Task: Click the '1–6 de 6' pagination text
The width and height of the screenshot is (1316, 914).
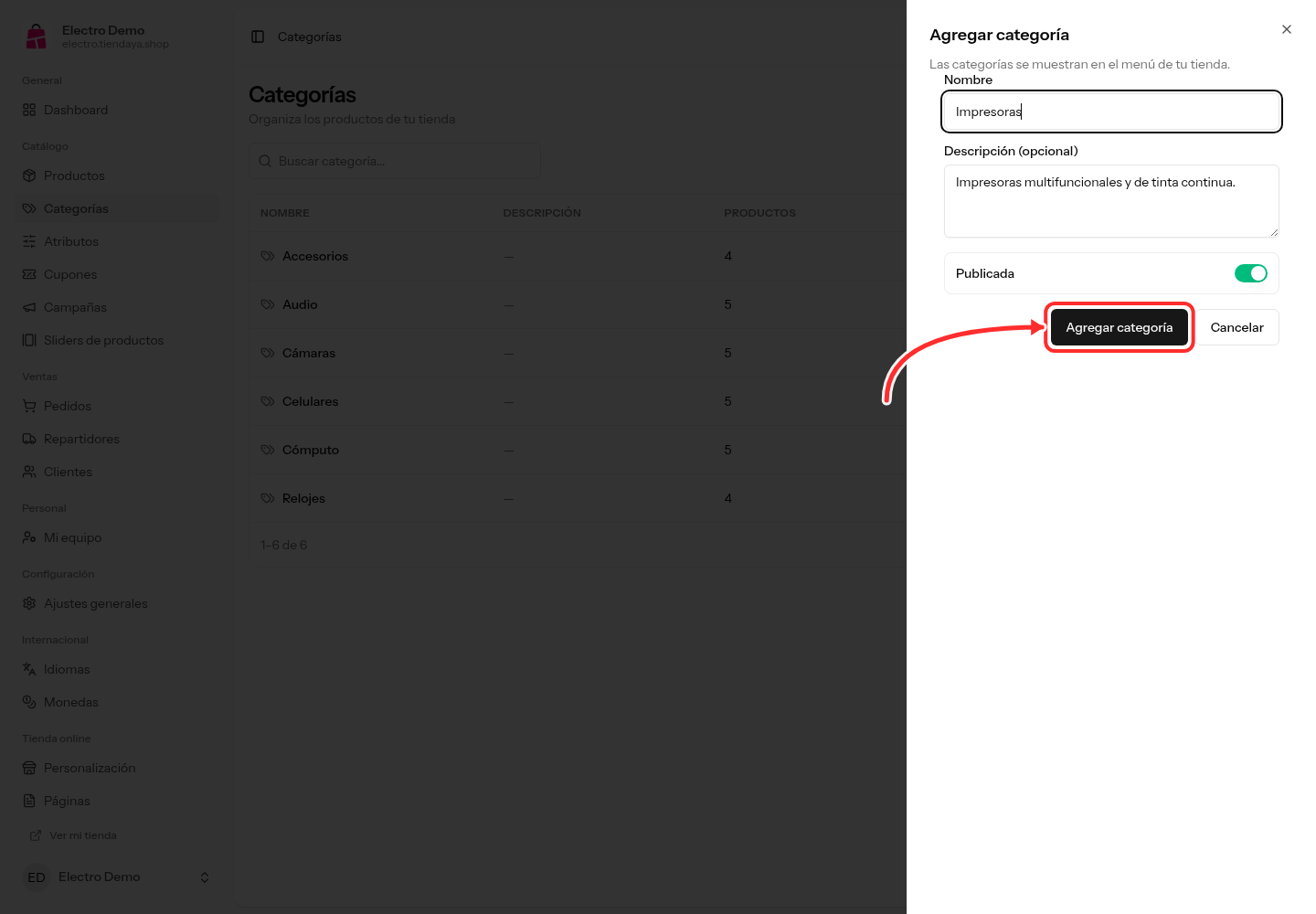Action: click(x=284, y=545)
